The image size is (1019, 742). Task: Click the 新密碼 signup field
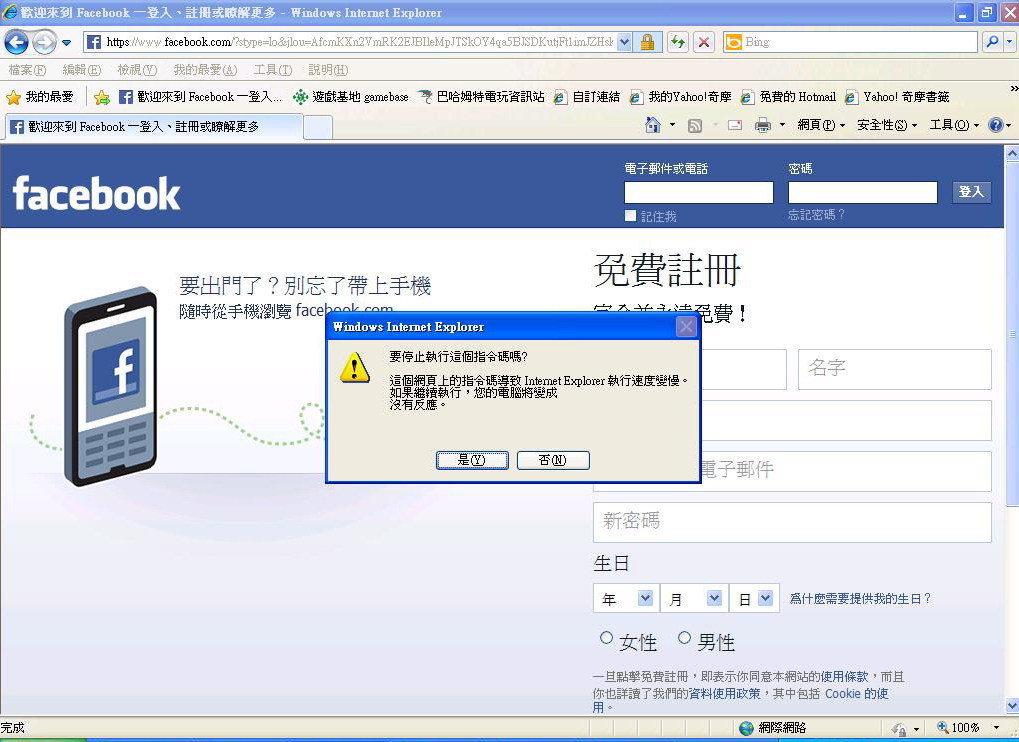click(x=792, y=522)
